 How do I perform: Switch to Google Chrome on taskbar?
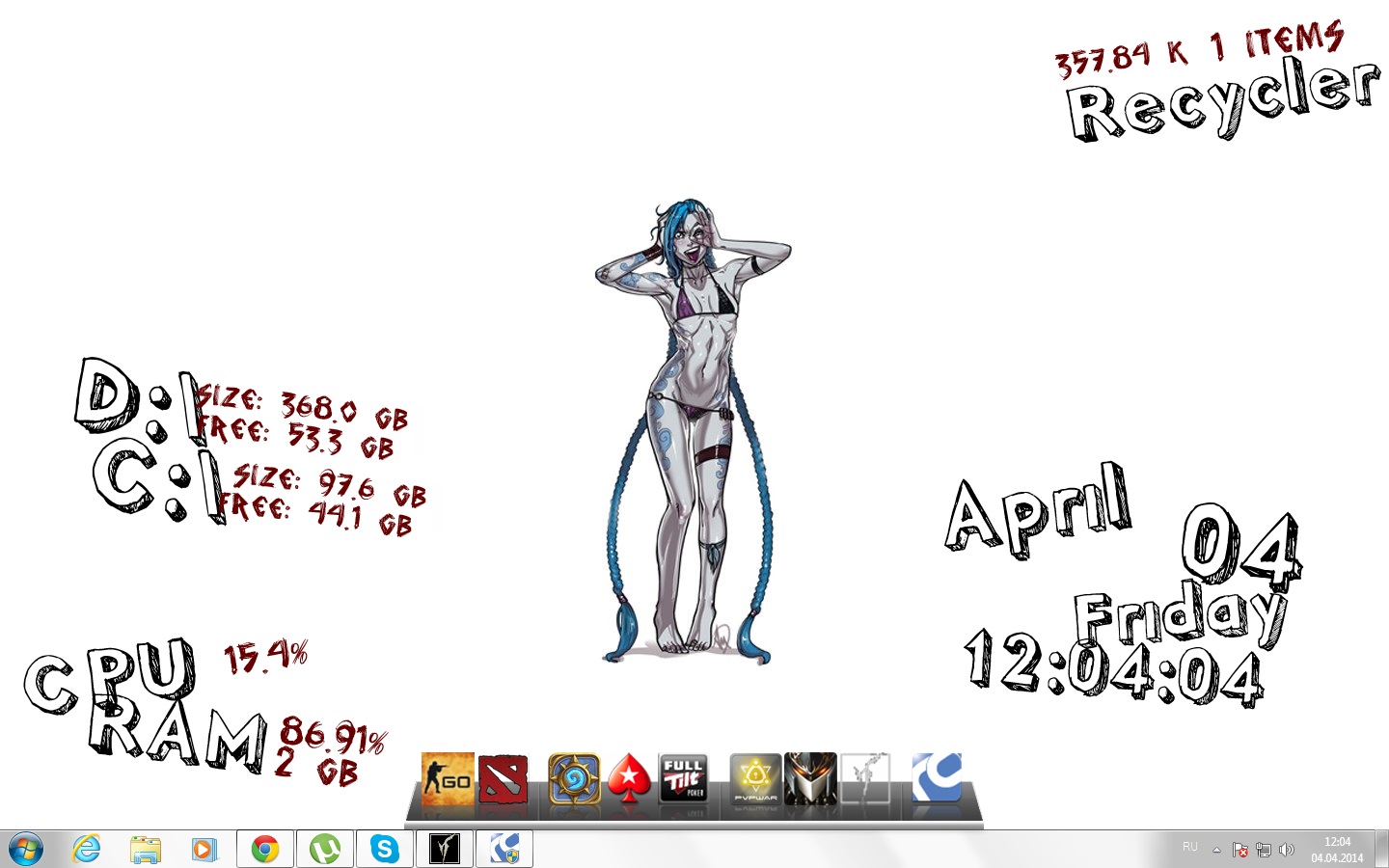click(265, 850)
